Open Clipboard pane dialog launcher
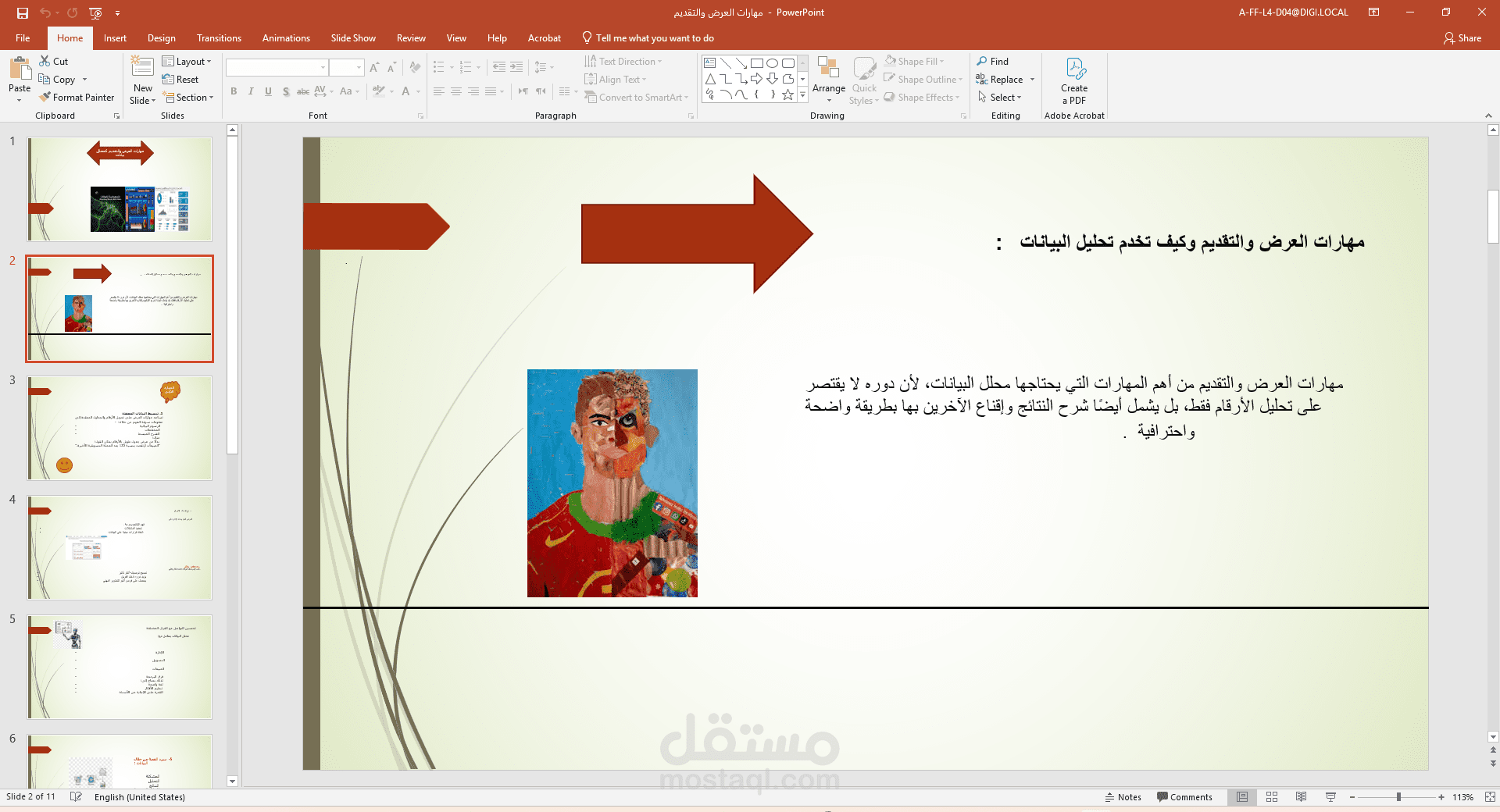 pyautogui.click(x=117, y=116)
